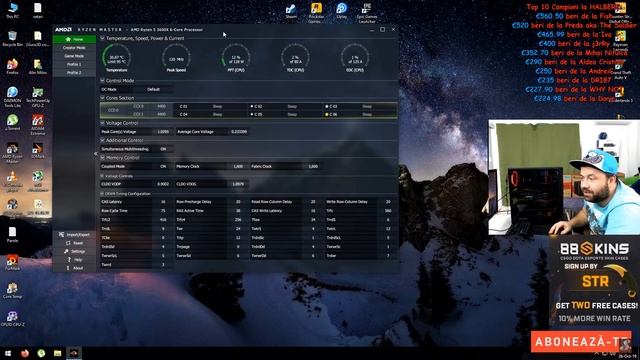Open CPUID CPU-Z desktop icon

(x=12, y=318)
